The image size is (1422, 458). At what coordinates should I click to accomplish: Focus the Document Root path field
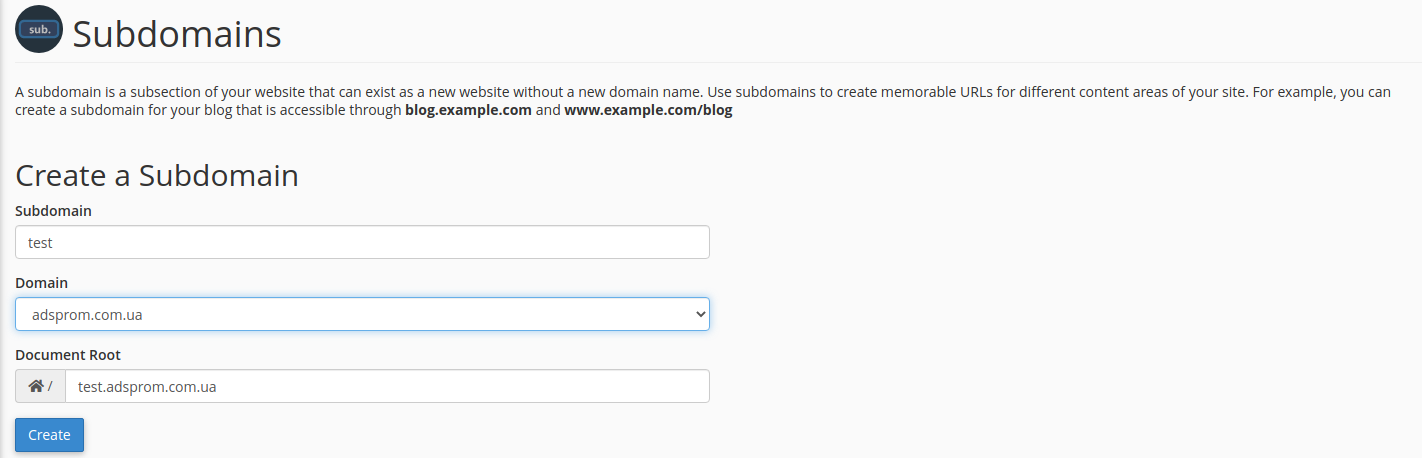click(x=387, y=386)
